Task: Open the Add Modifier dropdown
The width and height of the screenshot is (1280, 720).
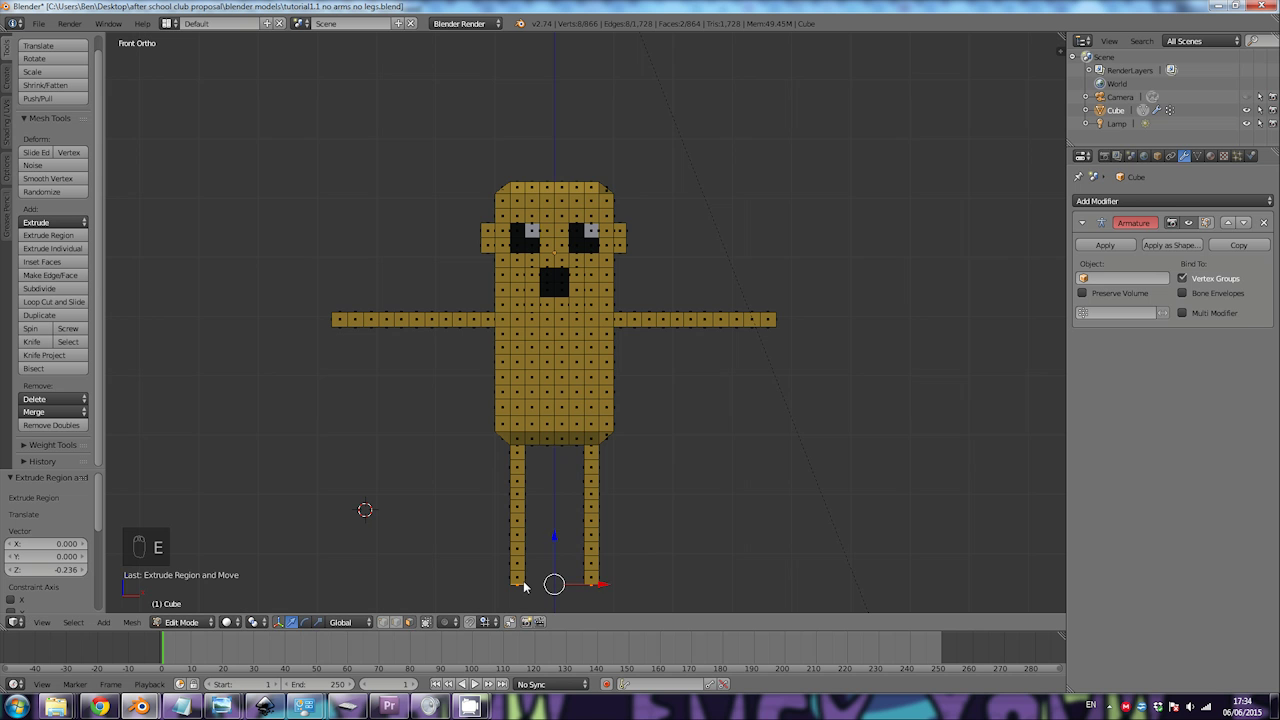Action: 1173,201
